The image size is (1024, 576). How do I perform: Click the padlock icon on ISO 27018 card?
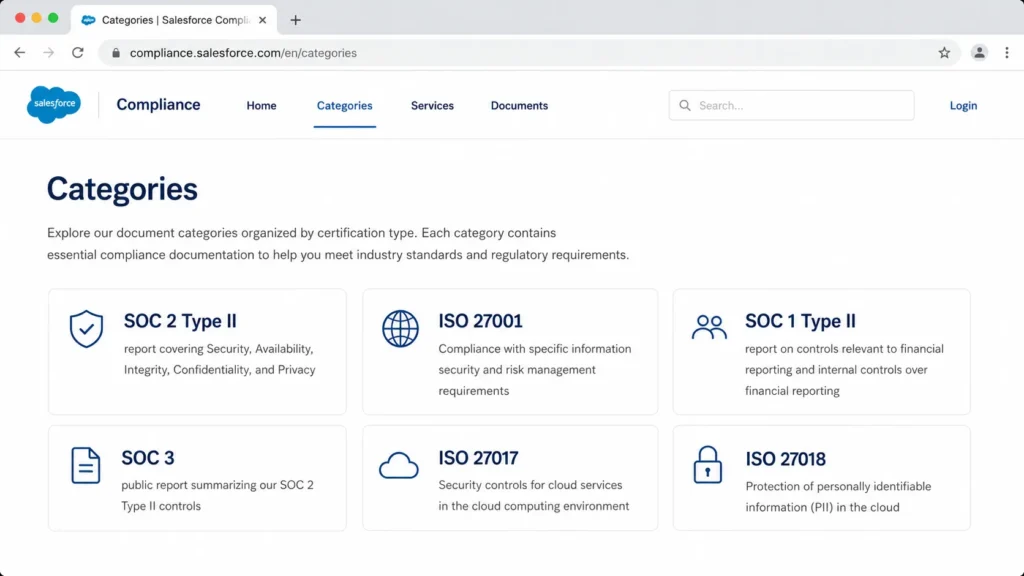pos(708,464)
